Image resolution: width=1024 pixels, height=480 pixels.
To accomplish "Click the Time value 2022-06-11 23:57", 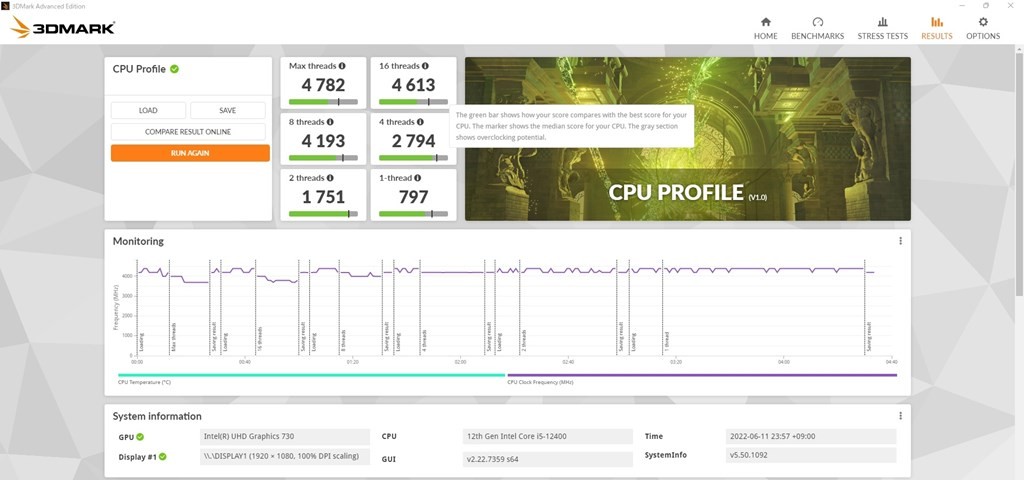I will click(x=811, y=436).
